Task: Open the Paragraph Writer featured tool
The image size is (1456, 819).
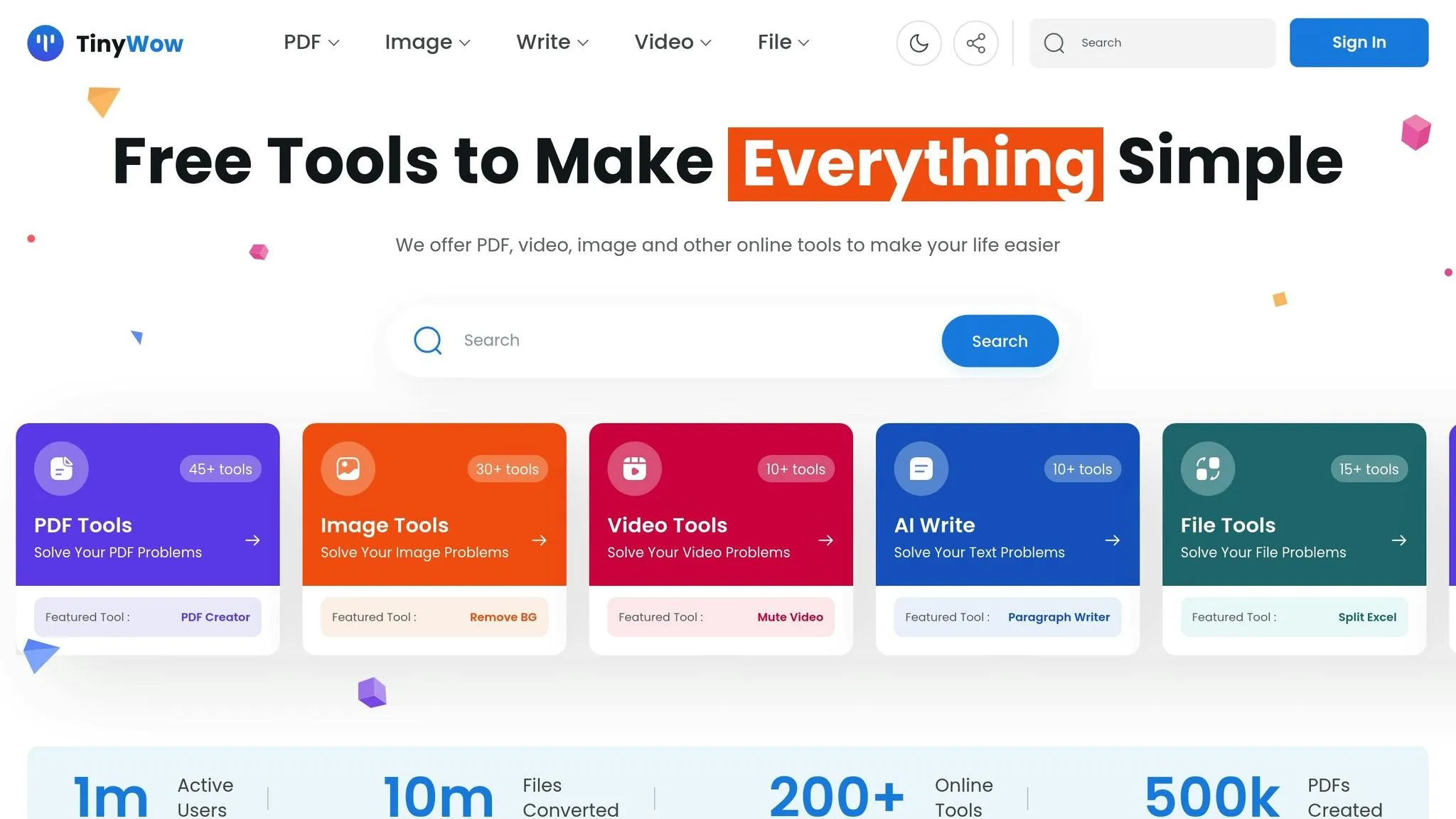Action: point(1058,617)
